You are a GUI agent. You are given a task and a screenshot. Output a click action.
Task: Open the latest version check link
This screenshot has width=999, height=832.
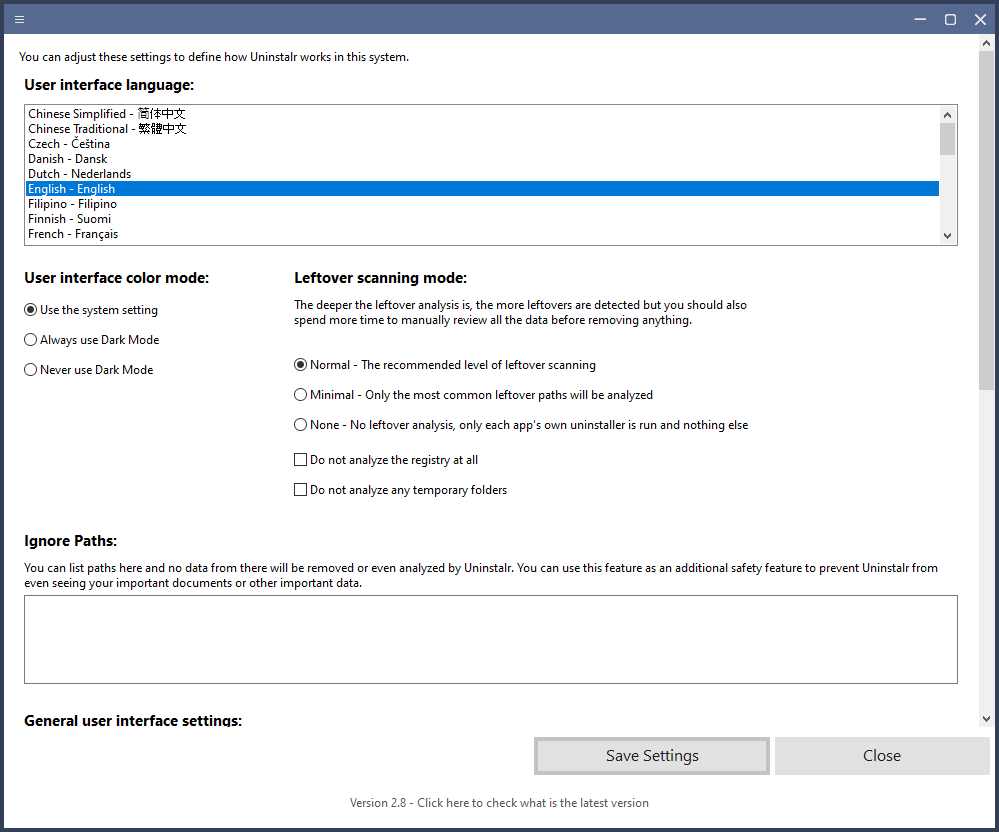tap(499, 803)
